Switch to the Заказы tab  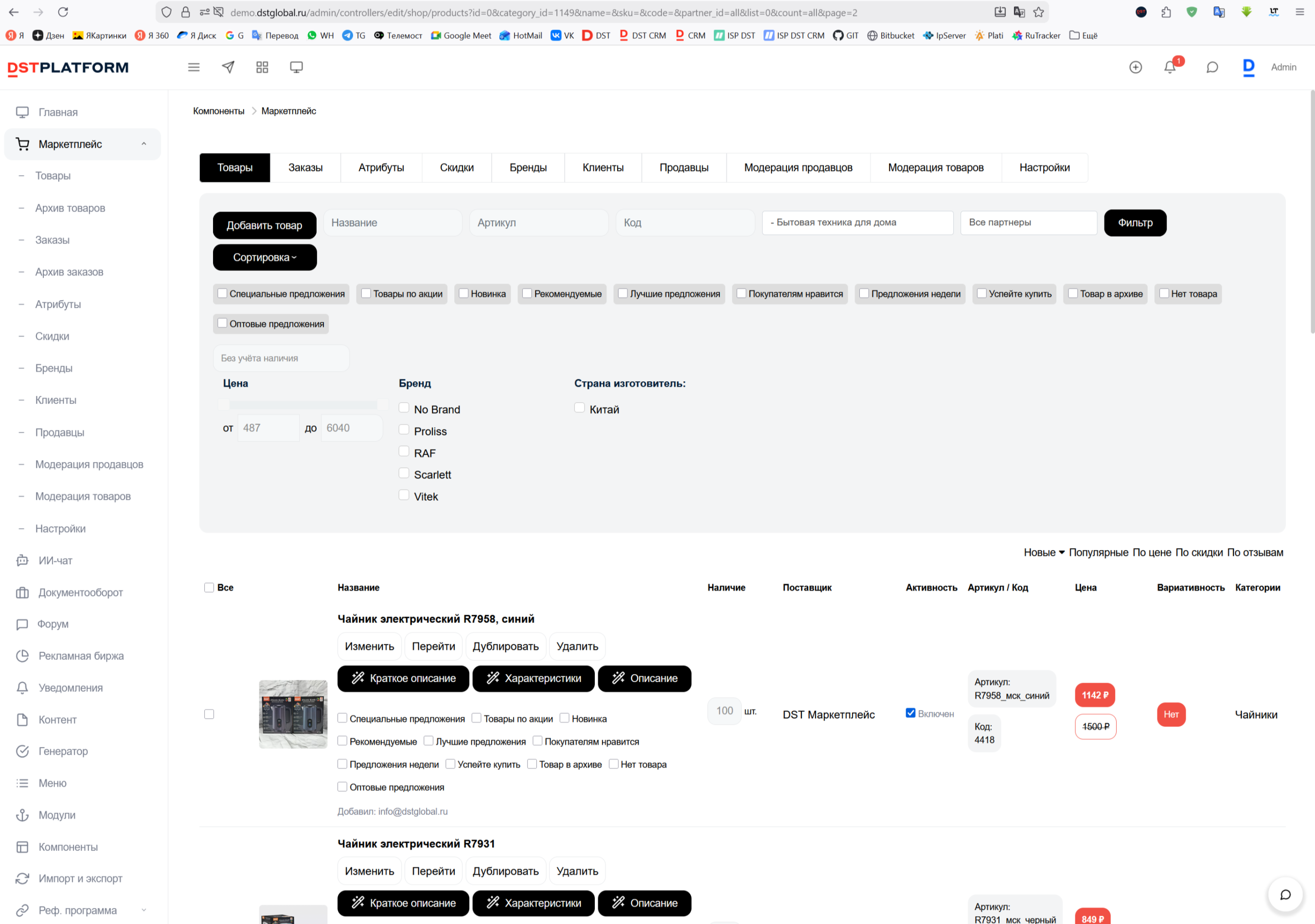point(305,167)
